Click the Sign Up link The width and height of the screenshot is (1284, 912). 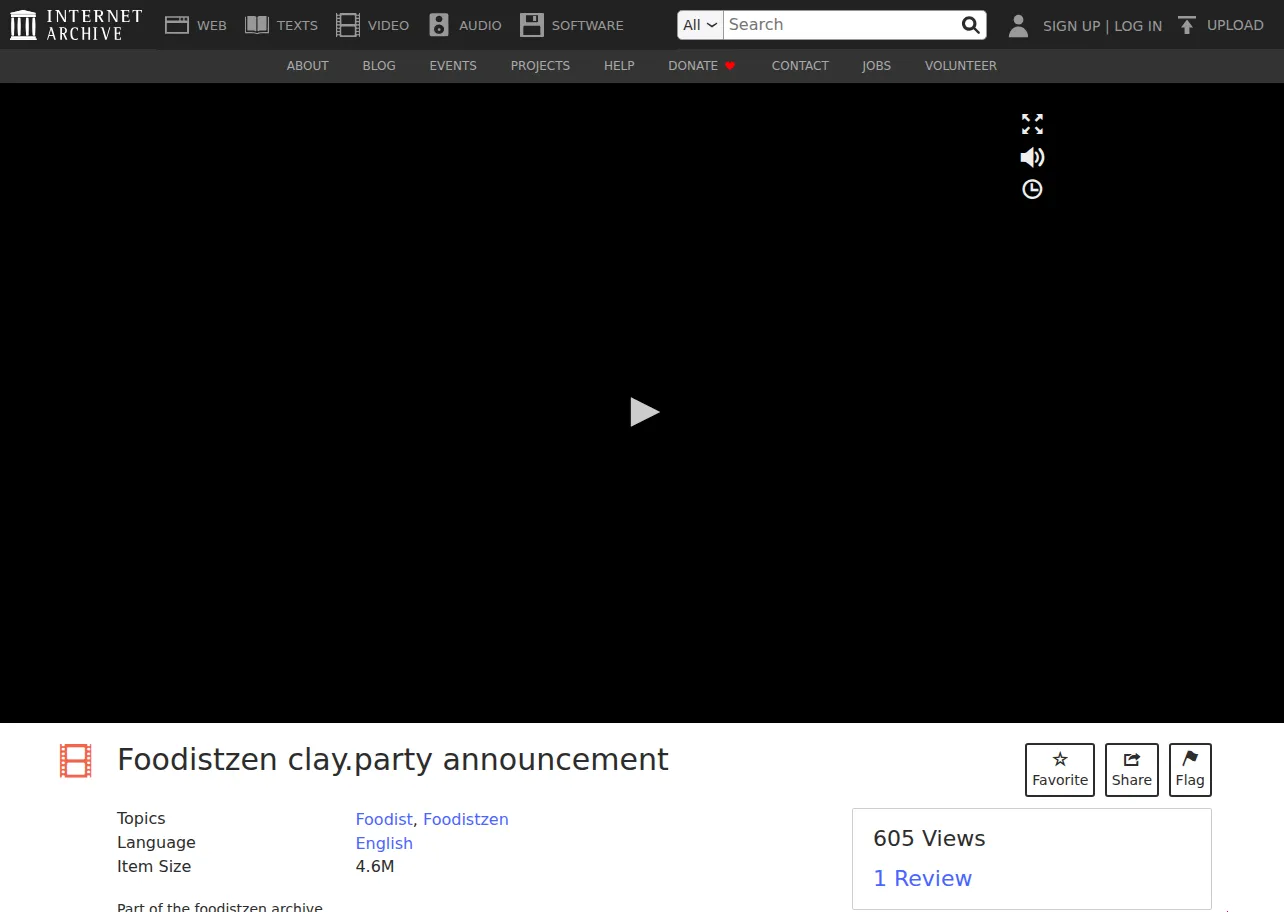click(1071, 26)
